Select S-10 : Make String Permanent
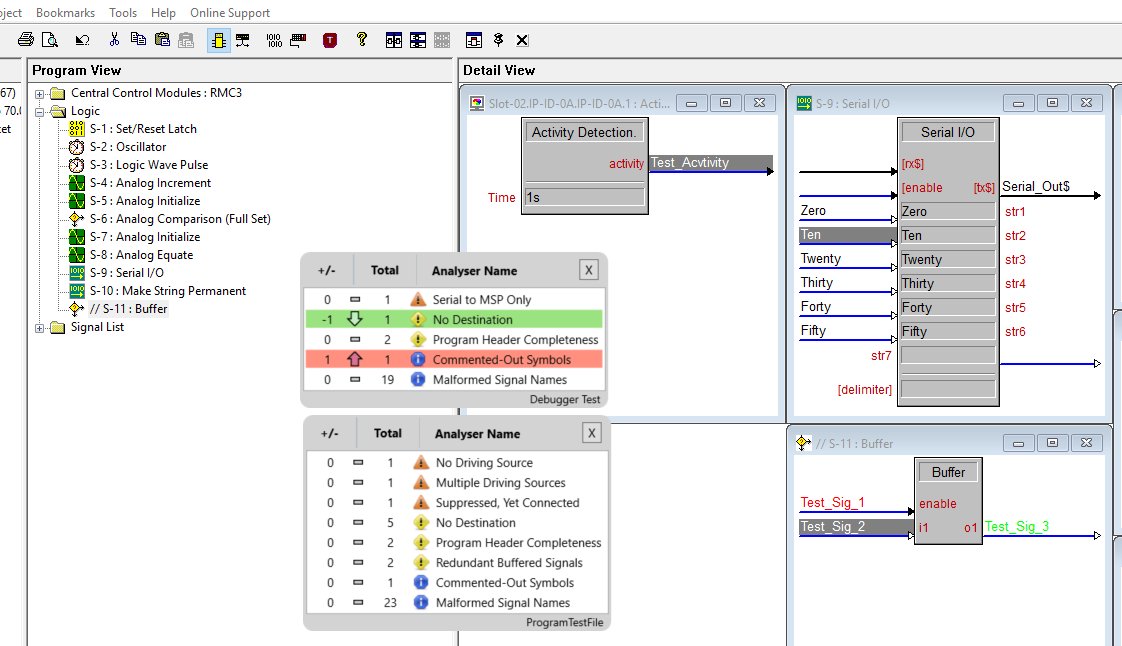 [167, 290]
